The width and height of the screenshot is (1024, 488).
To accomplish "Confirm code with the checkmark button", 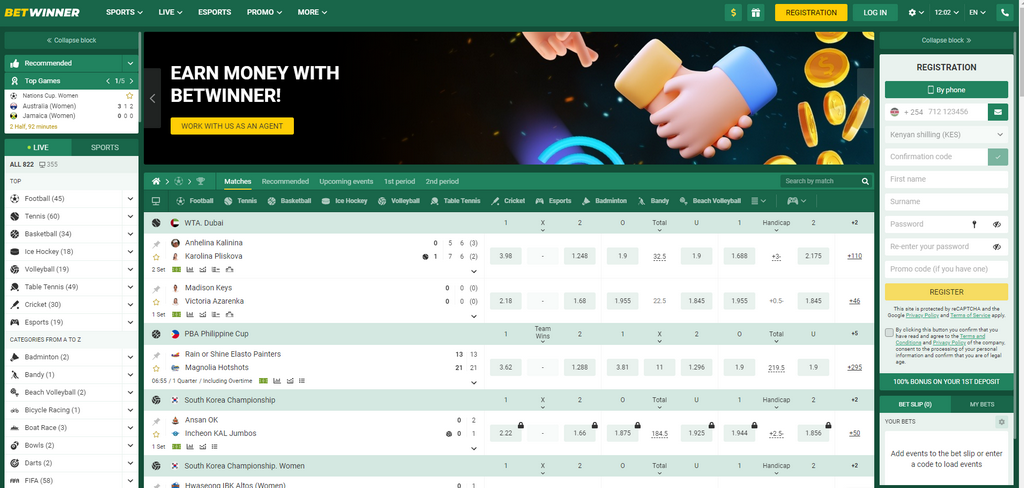I will pos(998,157).
